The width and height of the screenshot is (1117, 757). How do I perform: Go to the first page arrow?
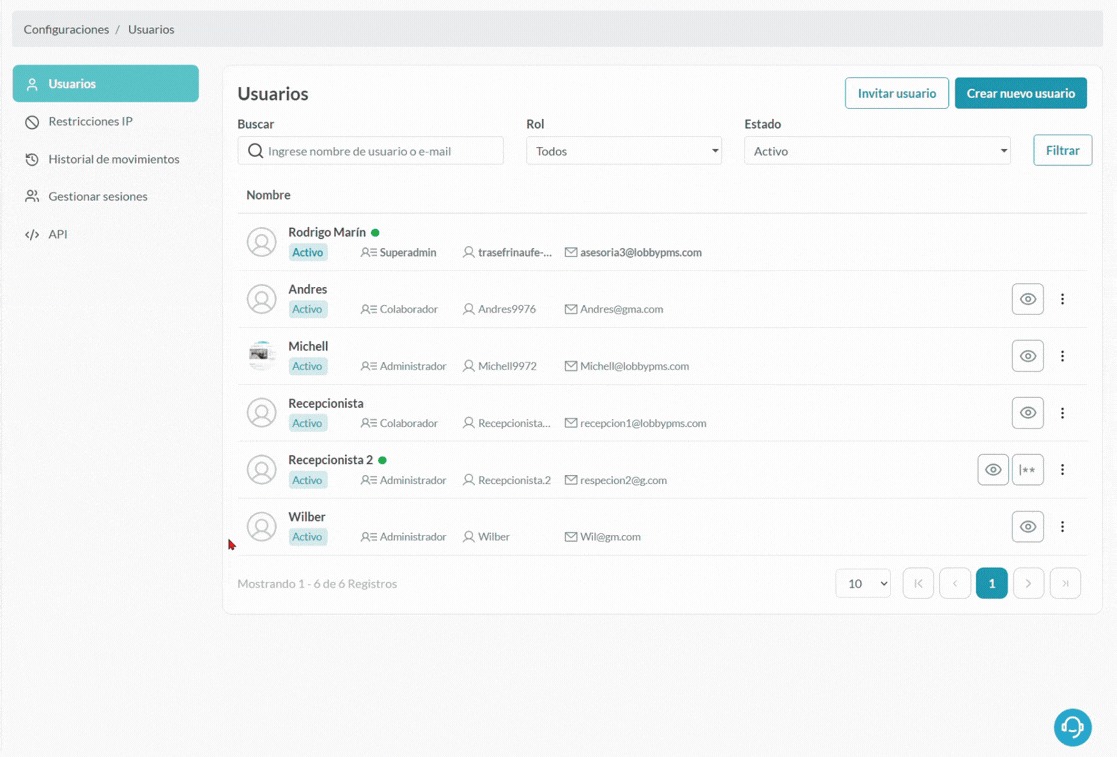tap(918, 583)
